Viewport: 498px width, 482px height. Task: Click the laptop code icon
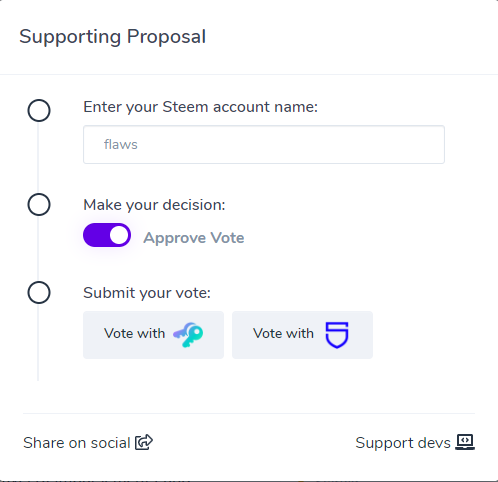click(x=465, y=442)
